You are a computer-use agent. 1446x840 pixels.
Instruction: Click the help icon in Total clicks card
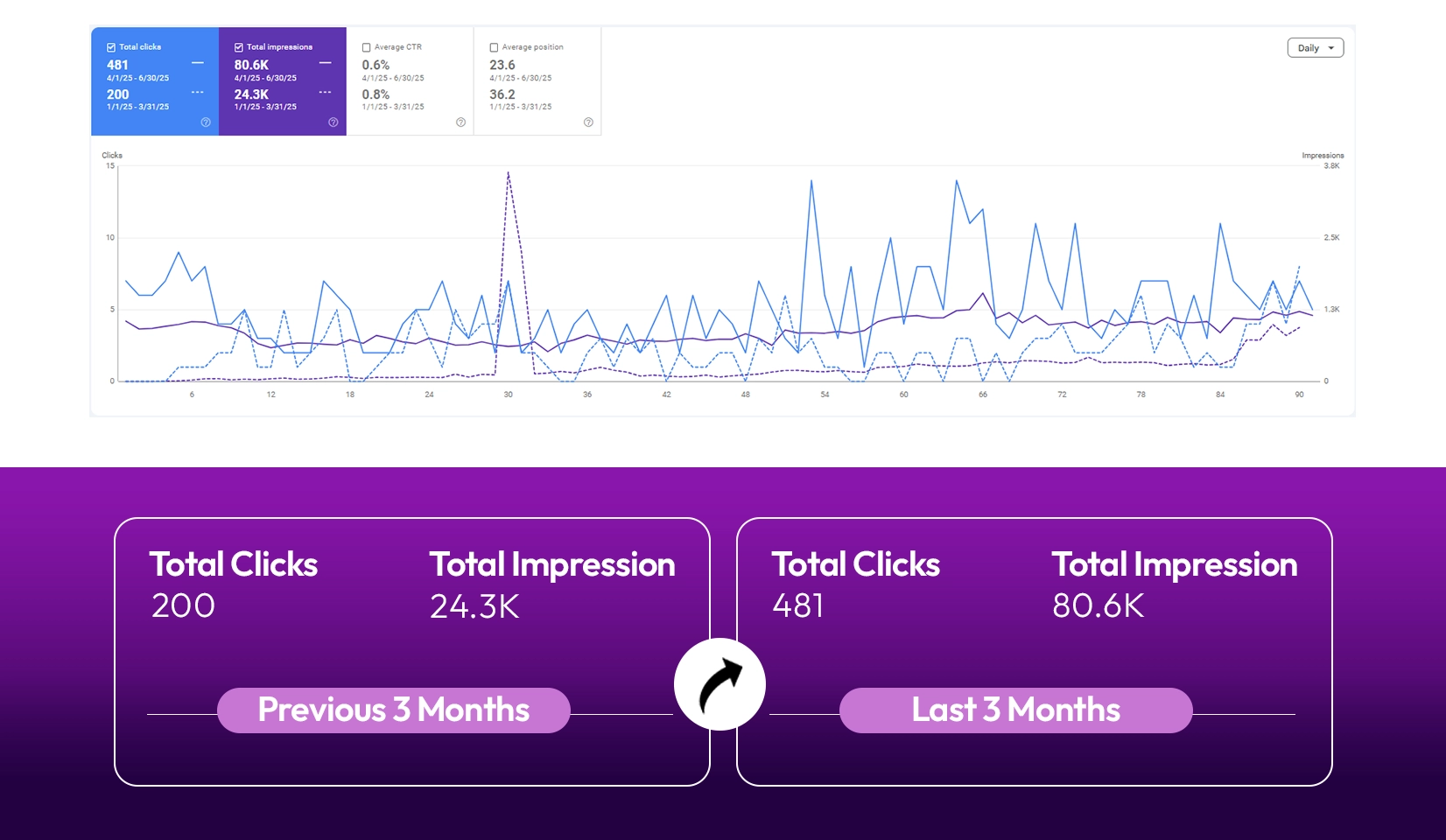(206, 122)
